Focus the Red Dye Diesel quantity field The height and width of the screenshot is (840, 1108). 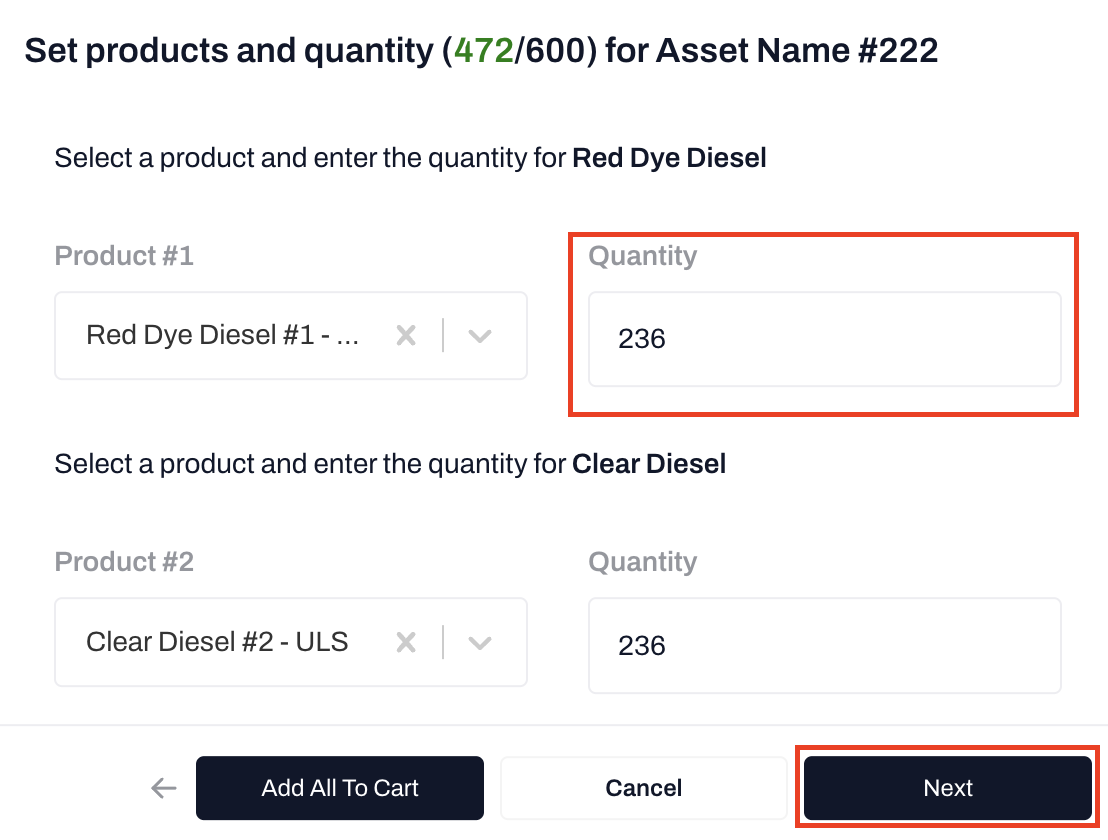[x=824, y=339]
